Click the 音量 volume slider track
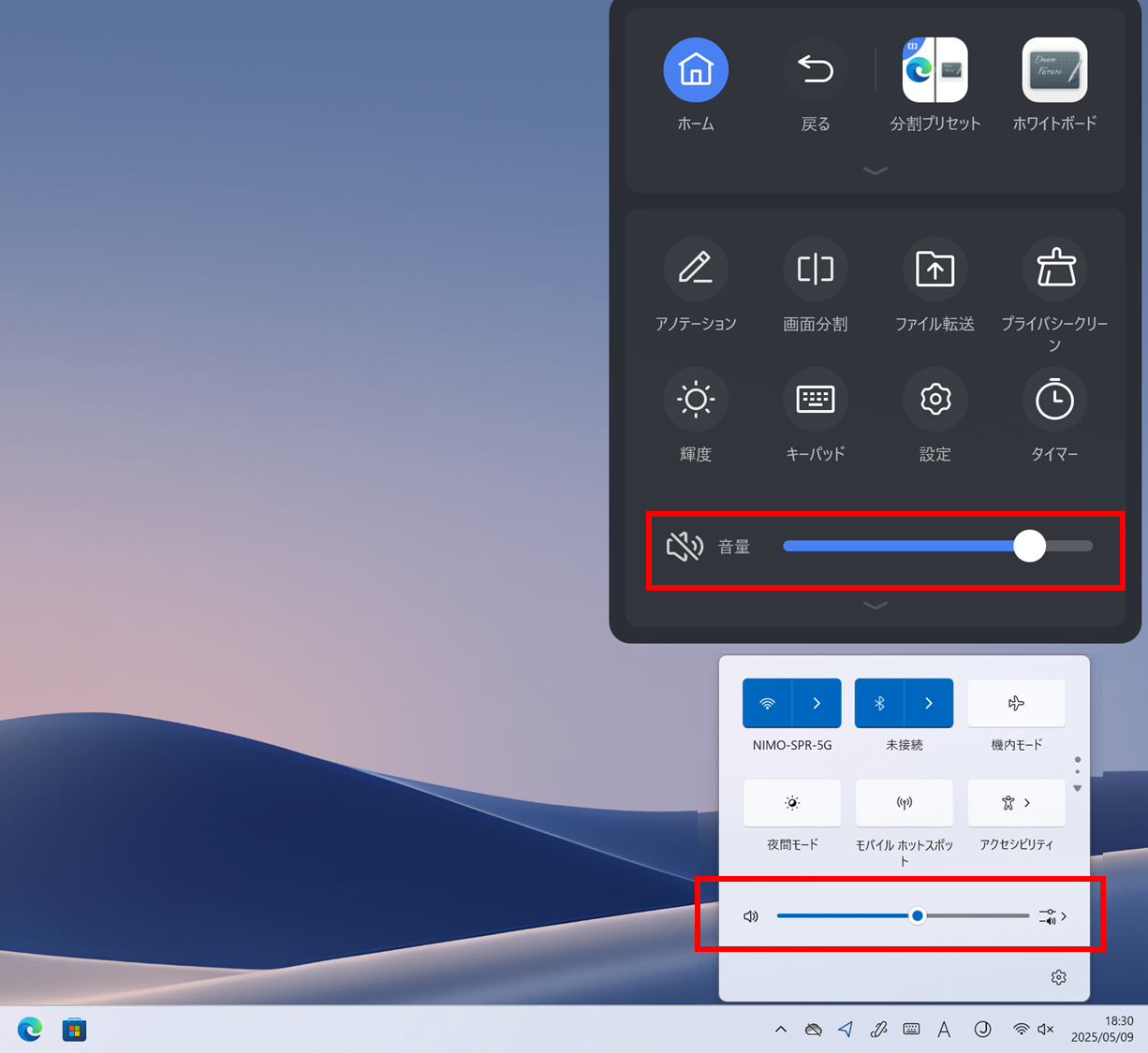 click(x=899, y=547)
